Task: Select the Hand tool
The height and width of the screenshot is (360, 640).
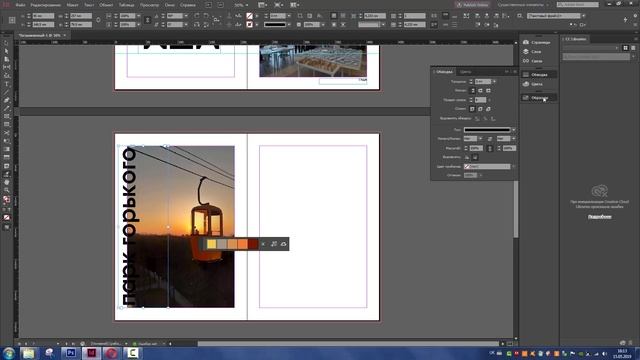Action: (x=6, y=182)
